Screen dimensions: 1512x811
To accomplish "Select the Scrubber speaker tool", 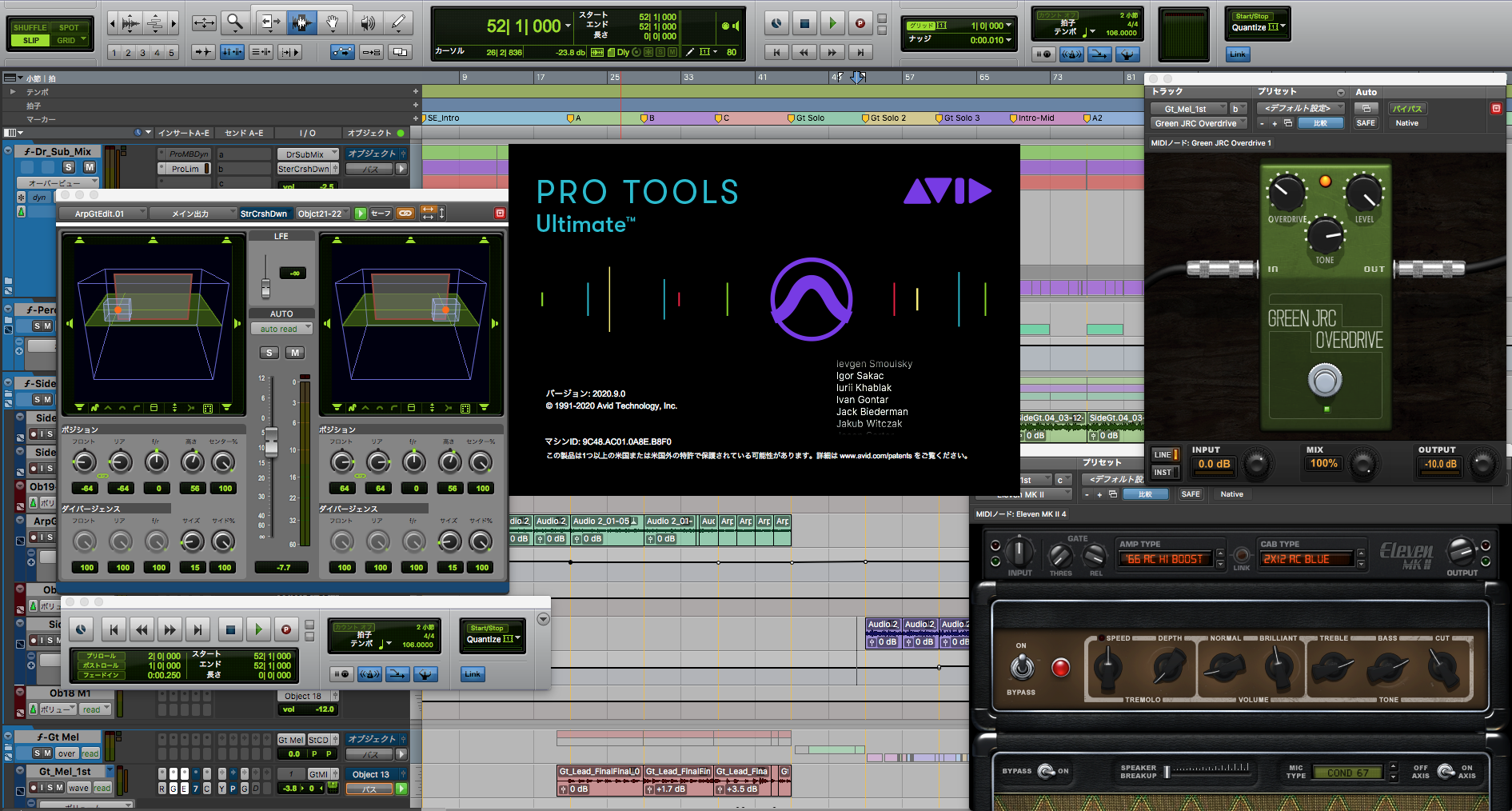I will (367, 23).
